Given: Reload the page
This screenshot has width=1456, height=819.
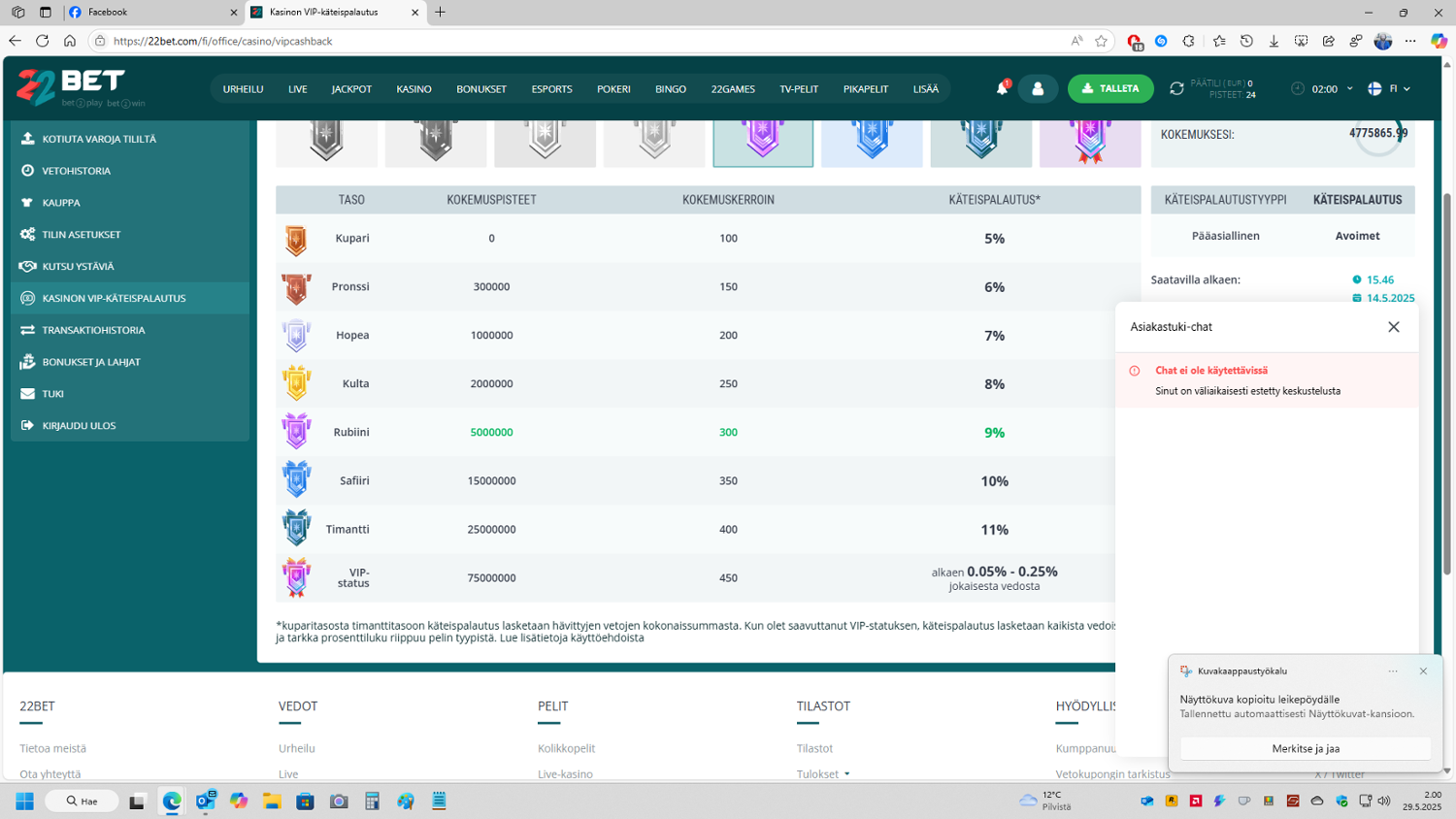Looking at the screenshot, I should coord(42,41).
